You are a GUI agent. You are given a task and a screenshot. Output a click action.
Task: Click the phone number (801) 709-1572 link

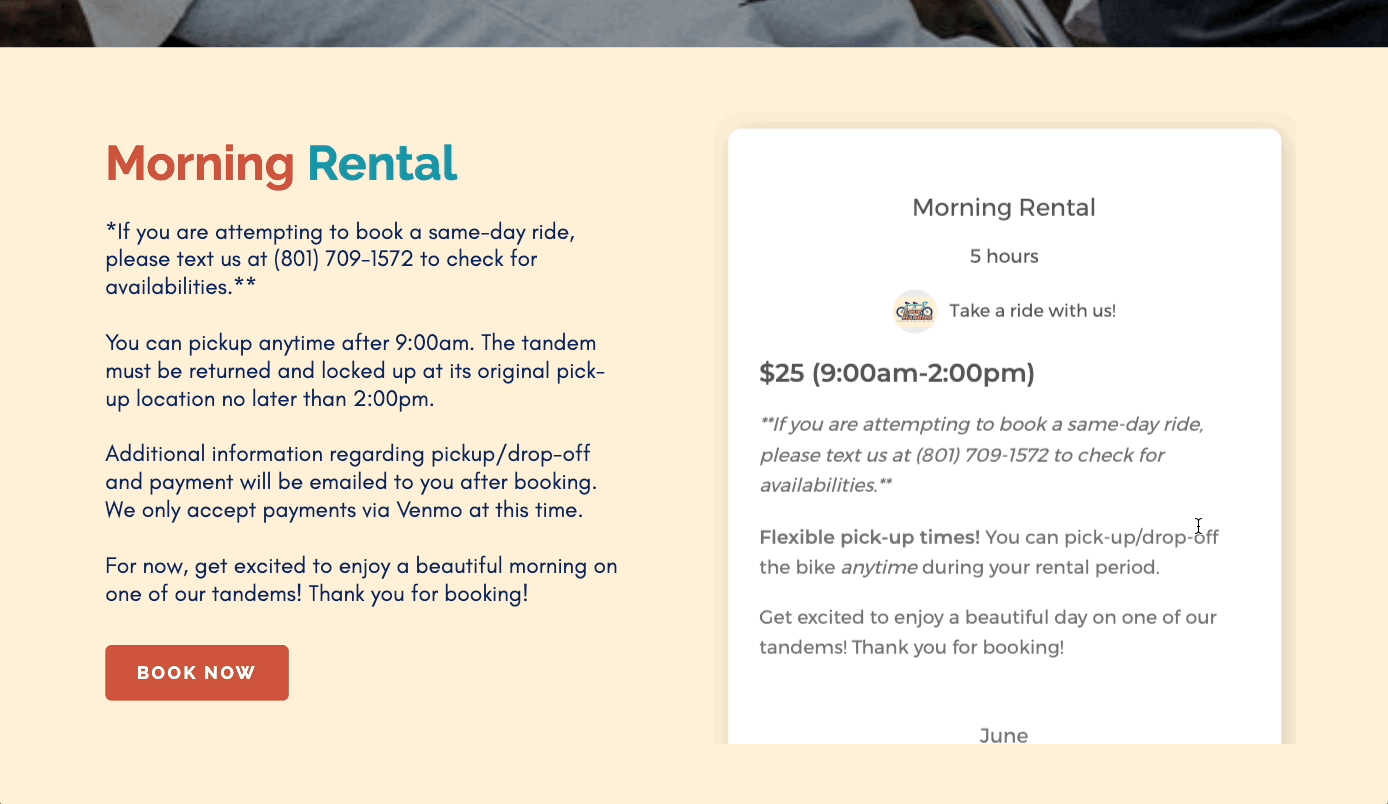coord(342,258)
